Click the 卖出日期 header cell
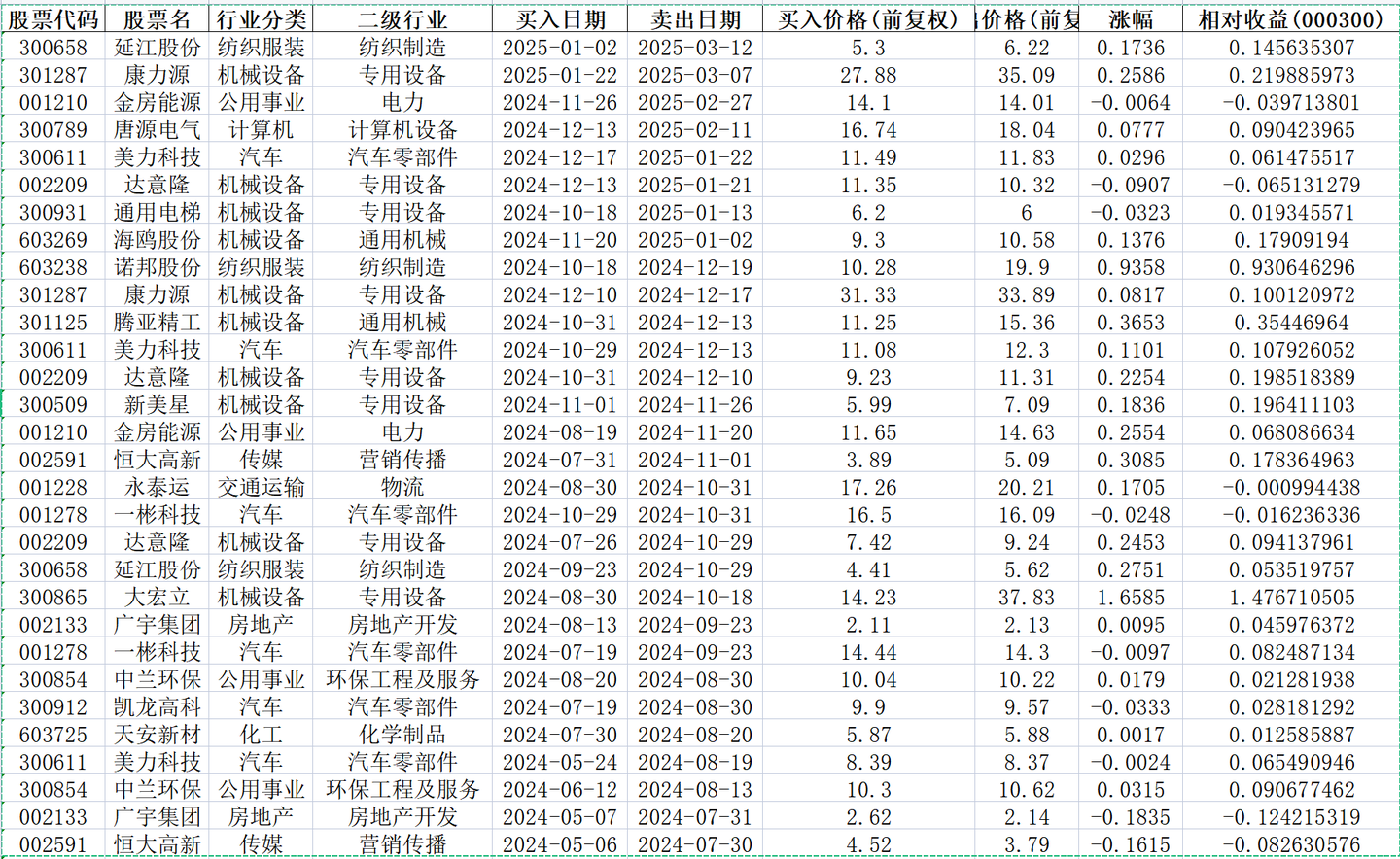 click(695, 19)
